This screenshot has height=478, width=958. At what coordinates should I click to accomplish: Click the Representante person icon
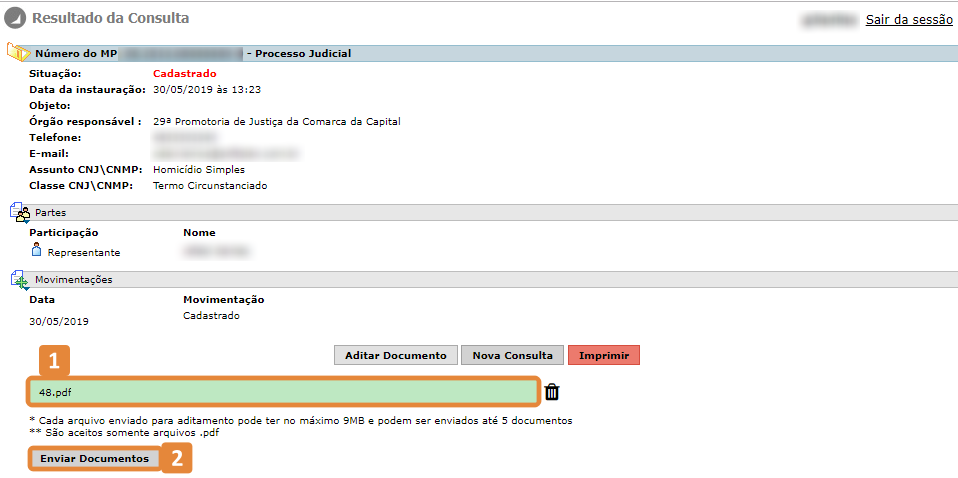pyautogui.click(x=37, y=251)
